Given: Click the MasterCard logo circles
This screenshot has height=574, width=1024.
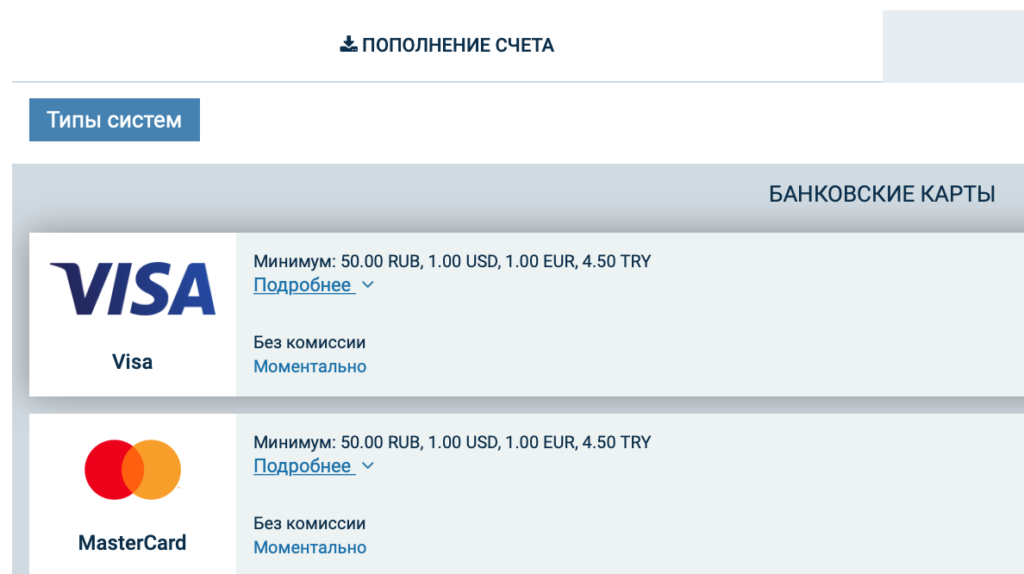Looking at the screenshot, I should pyautogui.click(x=133, y=469).
